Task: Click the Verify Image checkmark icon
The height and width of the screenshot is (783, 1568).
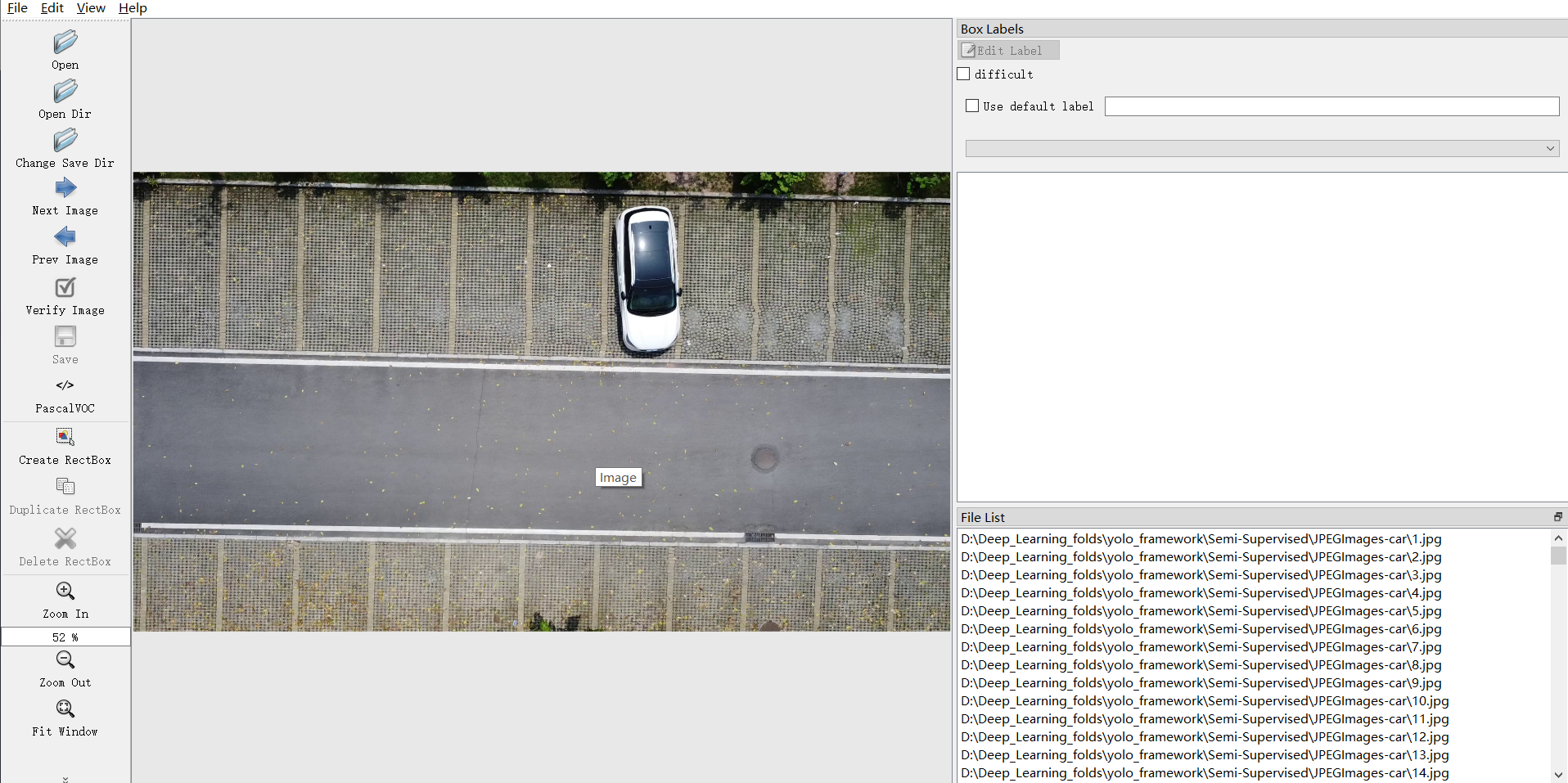Action: pyautogui.click(x=65, y=288)
